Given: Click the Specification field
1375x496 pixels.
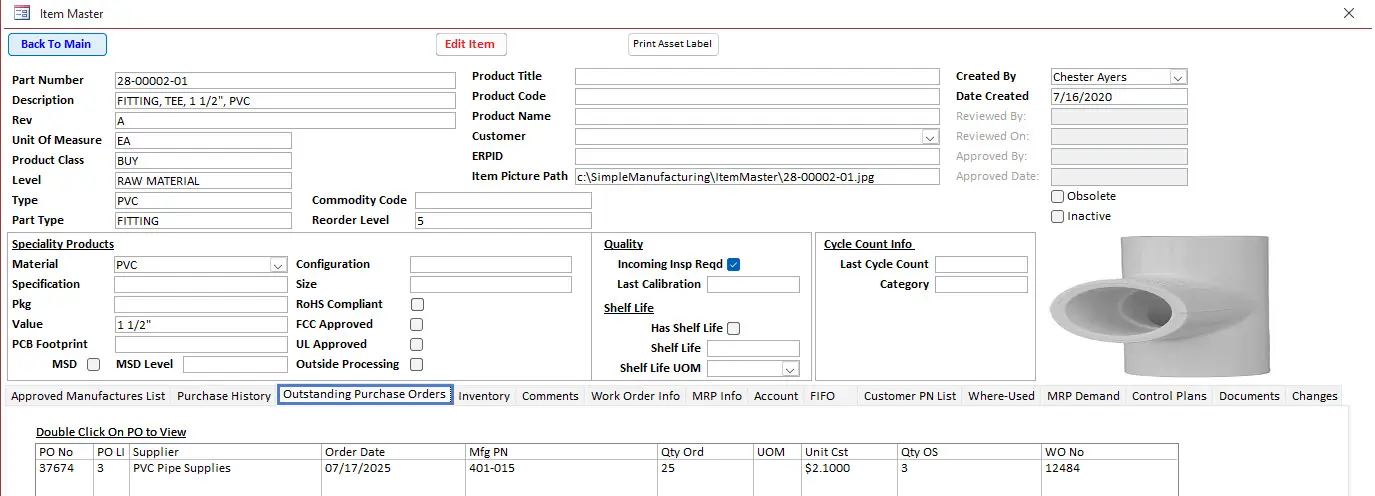Looking at the screenshot, I should [200, 285].
